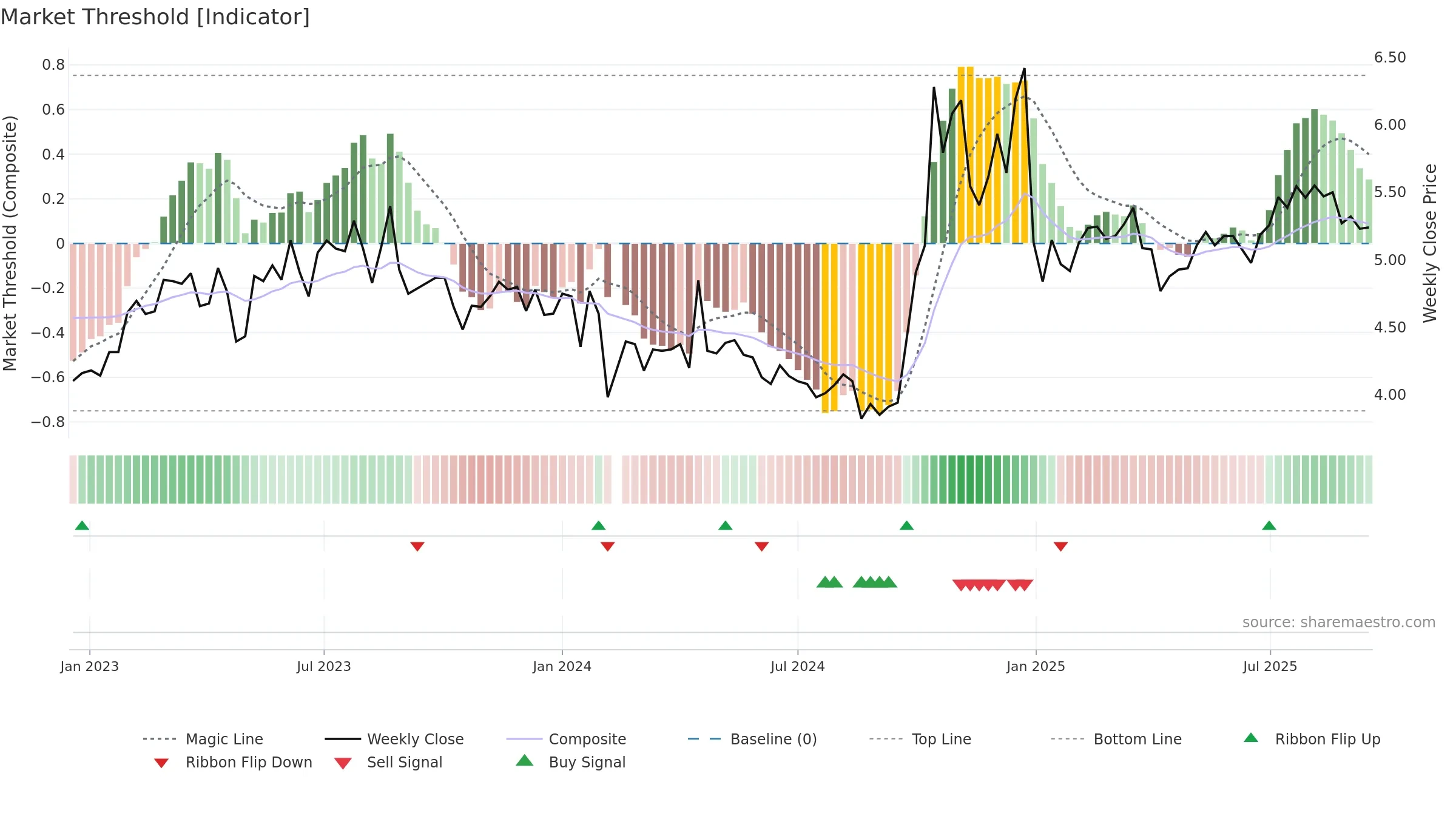This screenshot has width=1456, height=819.
Task: Click the ribbon flip down marker after Jul 2023
Action: (417, 547)
